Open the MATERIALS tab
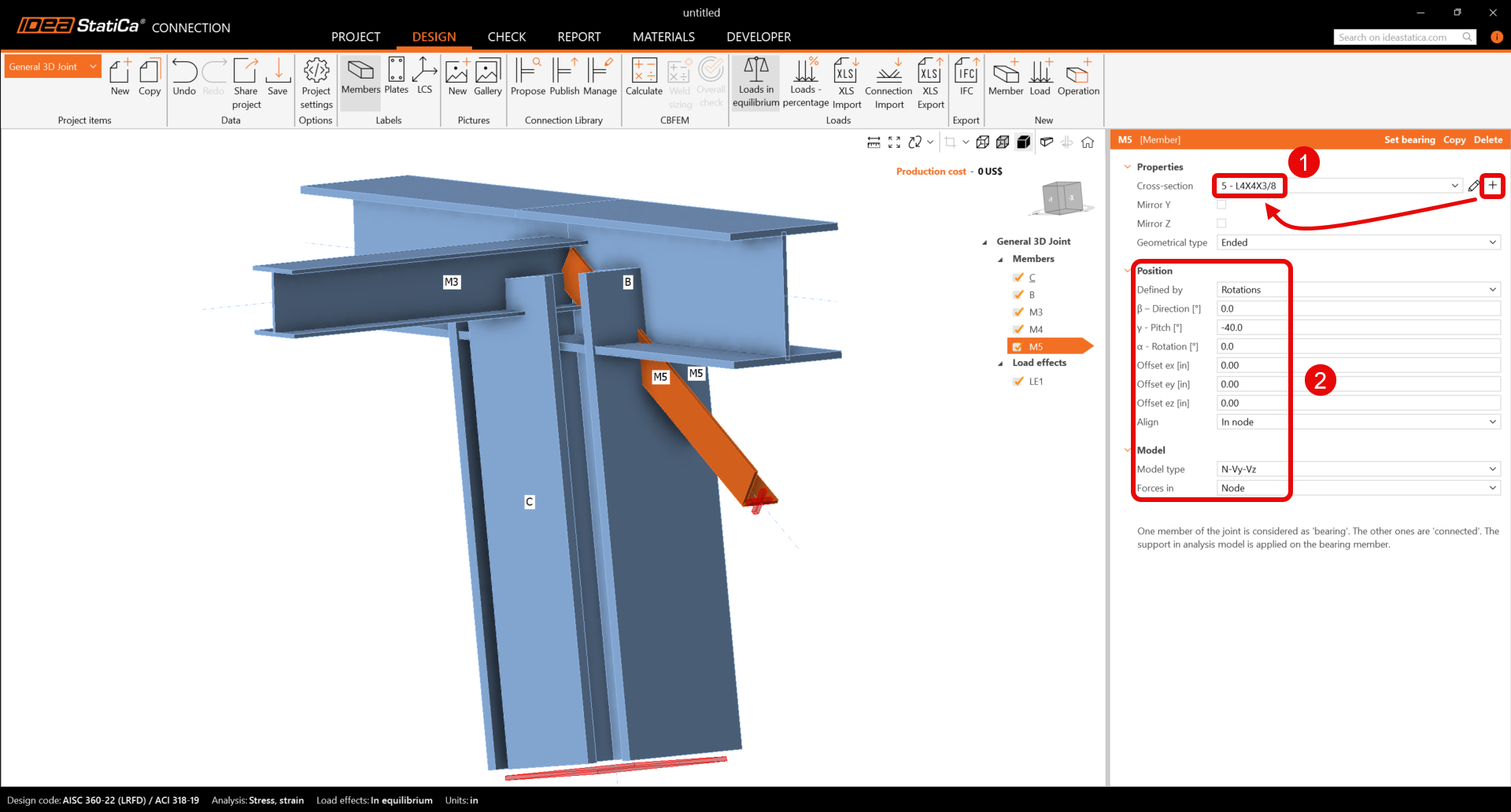This screenshot has width=1511, height=812. (663, 37)
